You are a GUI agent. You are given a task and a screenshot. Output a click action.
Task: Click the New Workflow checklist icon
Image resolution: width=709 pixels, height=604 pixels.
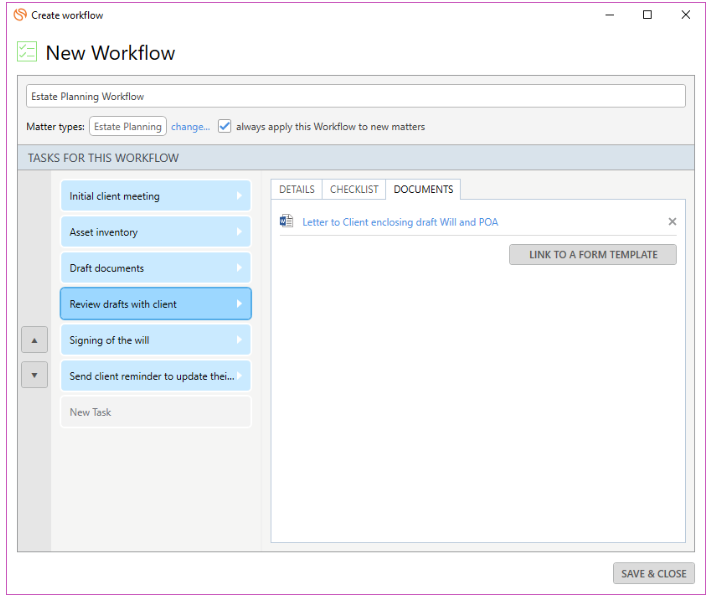[x=27, y=52]
